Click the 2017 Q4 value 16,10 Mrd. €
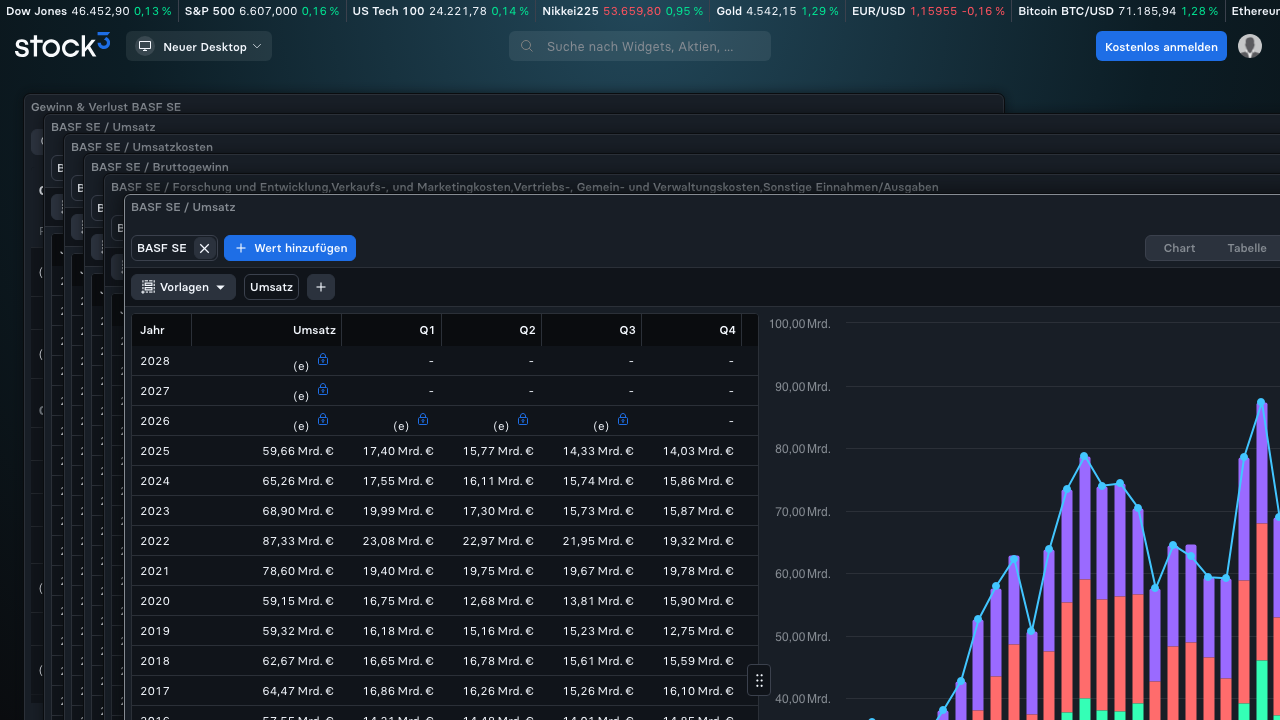The height and width of the screenshot is (720, 1280). click(x=698, y=691)
